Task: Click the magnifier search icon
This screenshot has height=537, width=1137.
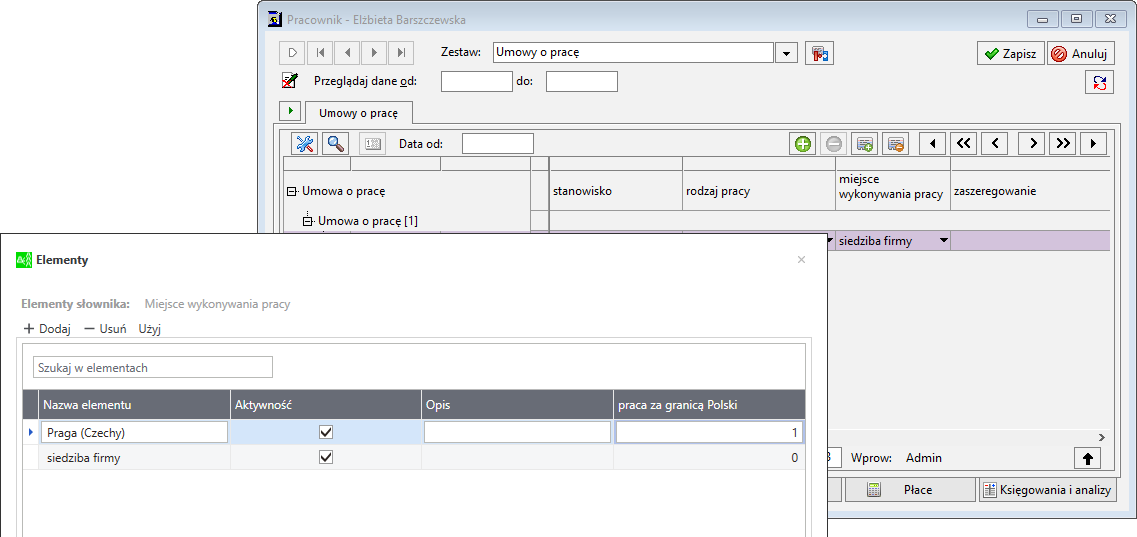Action: click(x=336, y=144)
